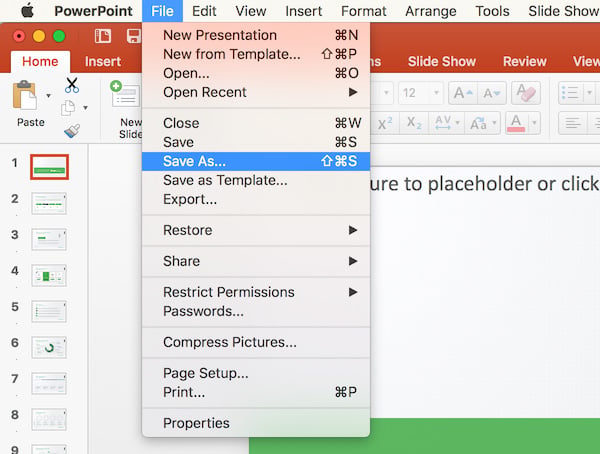Select slide 2 thumbnail
Viewport: 600px width, 454px height.
pos(49,203)
